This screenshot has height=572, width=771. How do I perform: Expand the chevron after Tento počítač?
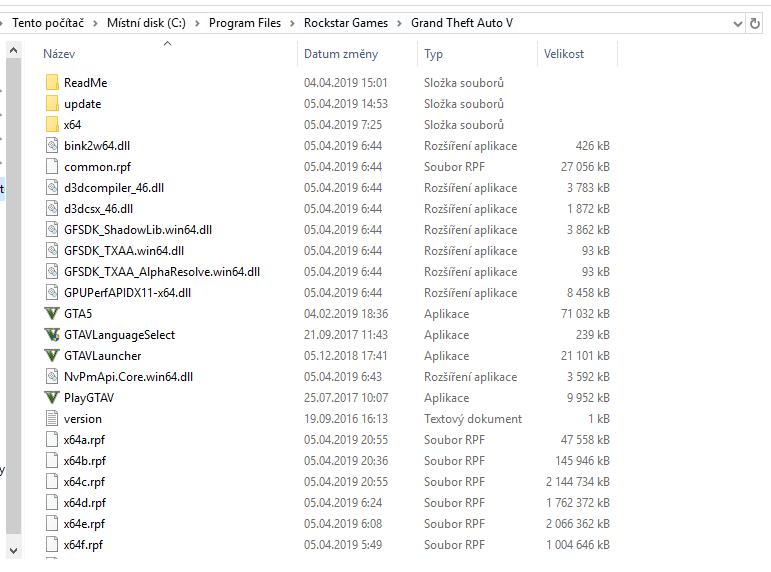[x=95, y=24]
